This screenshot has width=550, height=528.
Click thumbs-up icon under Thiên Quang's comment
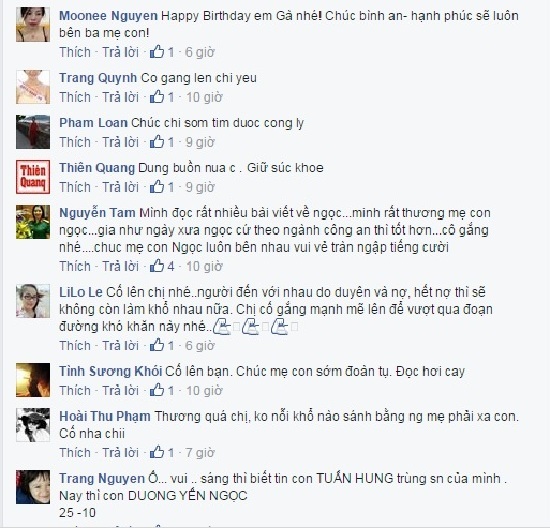tap(157, 187)
